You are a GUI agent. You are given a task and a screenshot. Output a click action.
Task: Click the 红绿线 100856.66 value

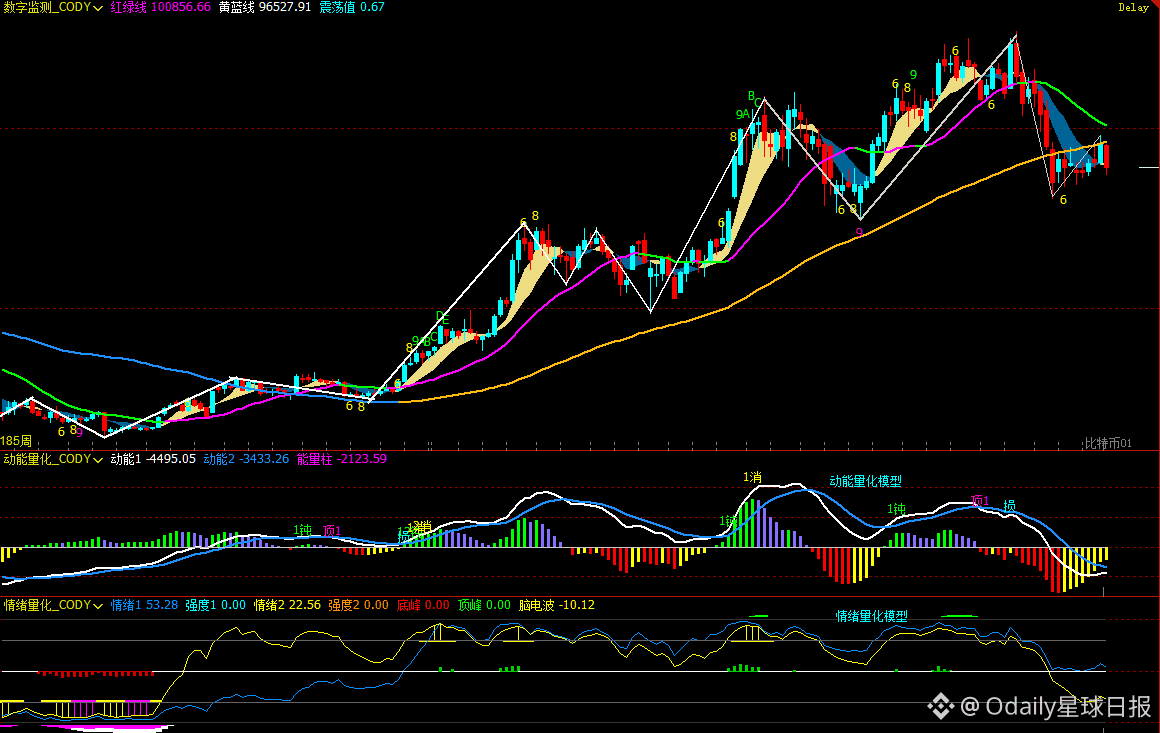pos(161,7)
